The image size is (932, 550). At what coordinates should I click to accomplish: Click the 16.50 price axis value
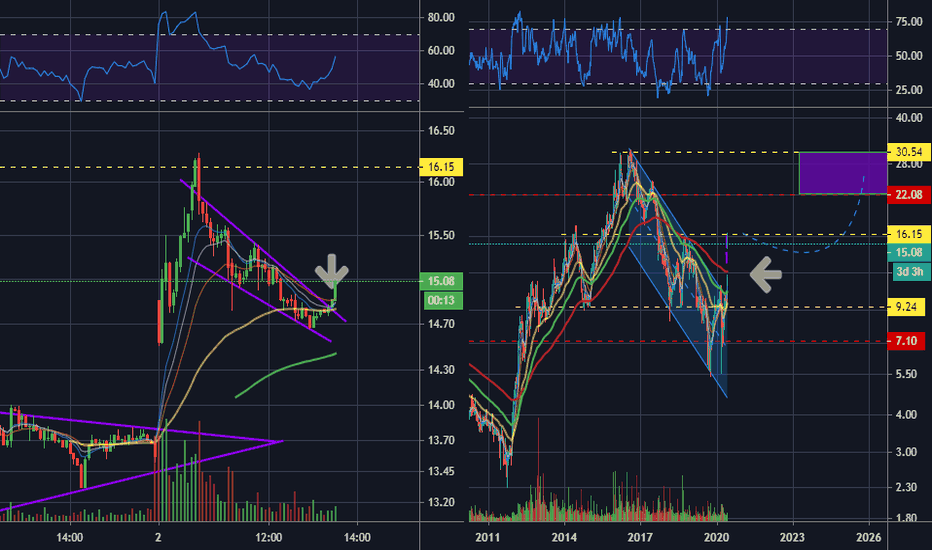pos(441,131)
